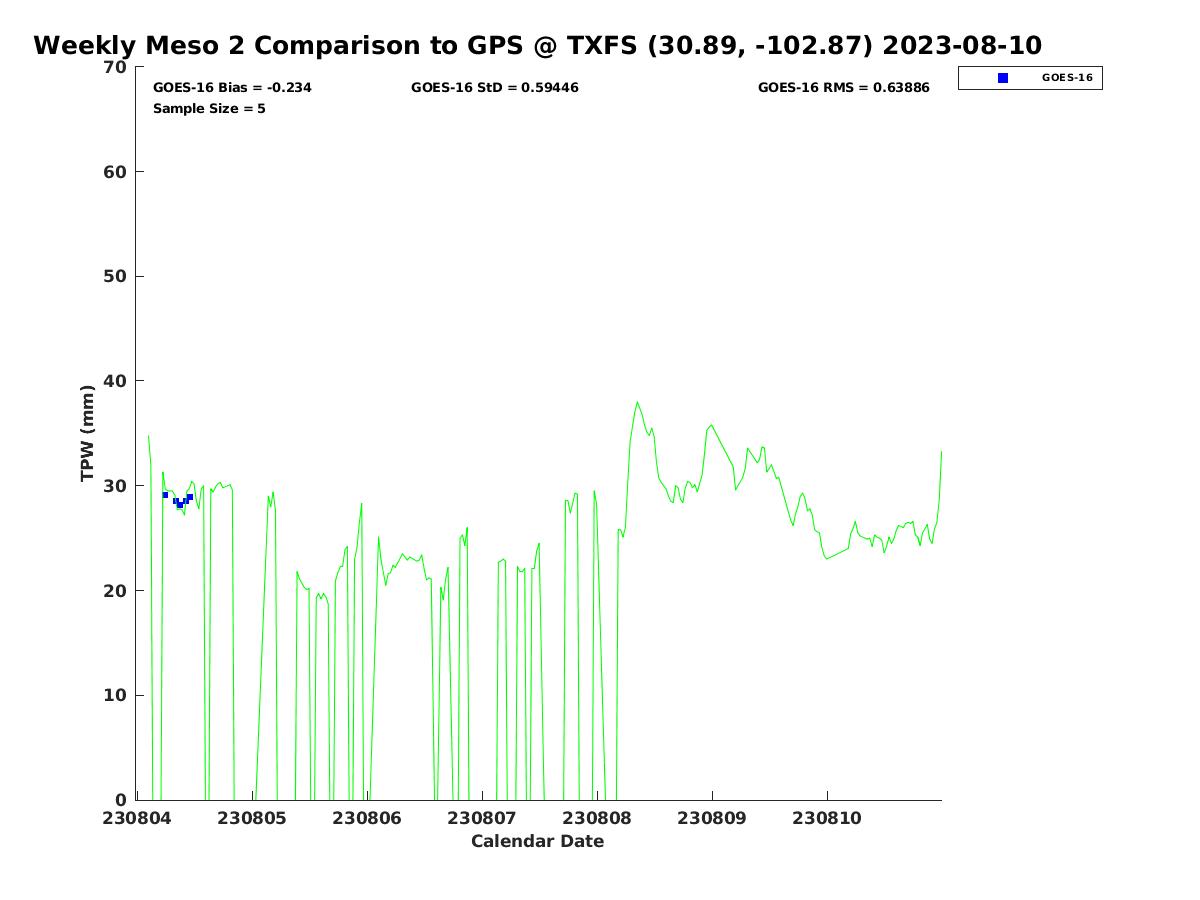Select the GOES-16 legend label text
This screenshot has width=1200, height=900.
(1066, 78)
